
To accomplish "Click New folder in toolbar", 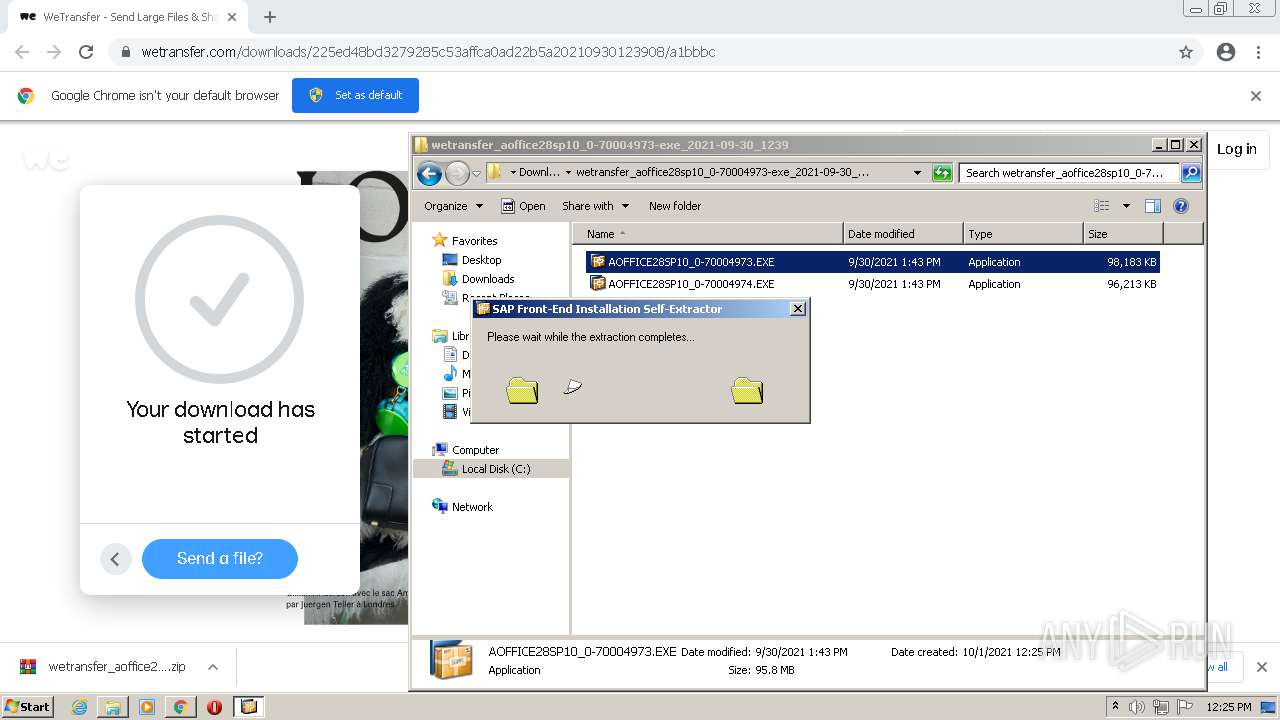I will point(675,206).
